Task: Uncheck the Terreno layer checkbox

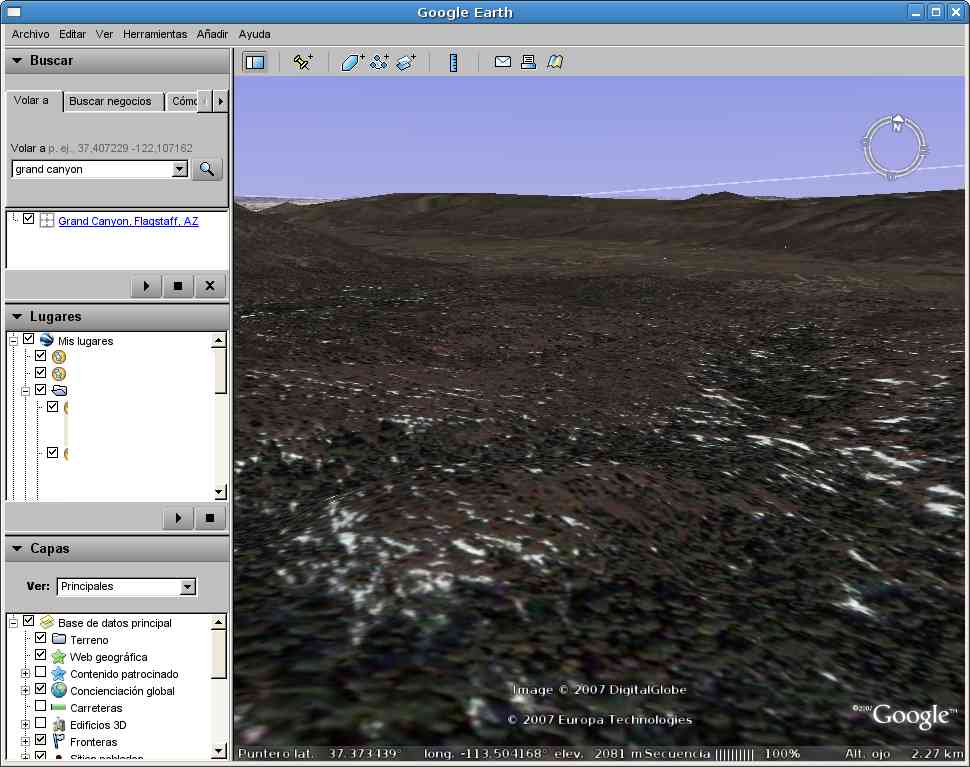Action: click(x=40, y=639)
